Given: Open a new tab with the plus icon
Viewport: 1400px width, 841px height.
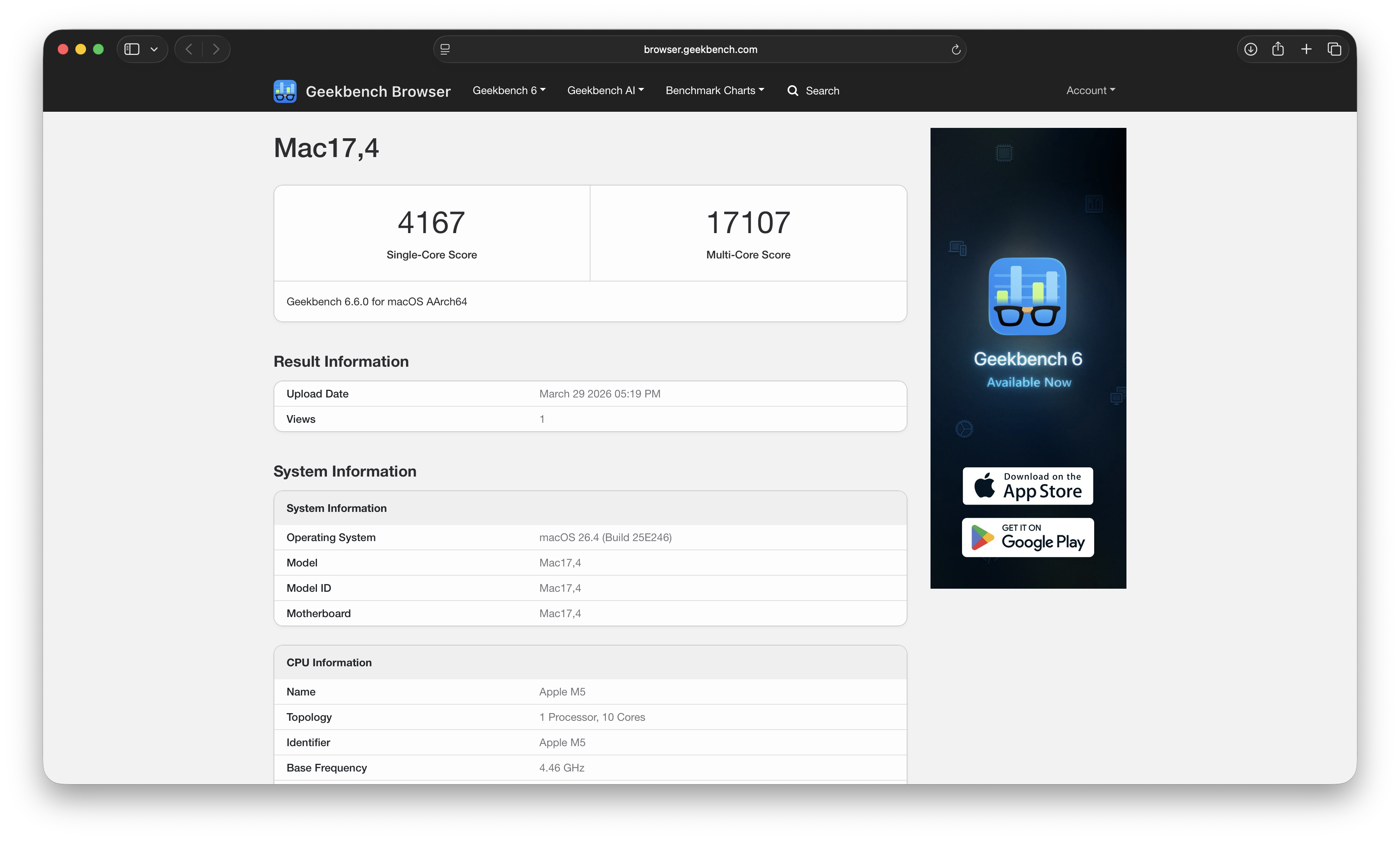Looking at the screenshot, I should 1306,49.
